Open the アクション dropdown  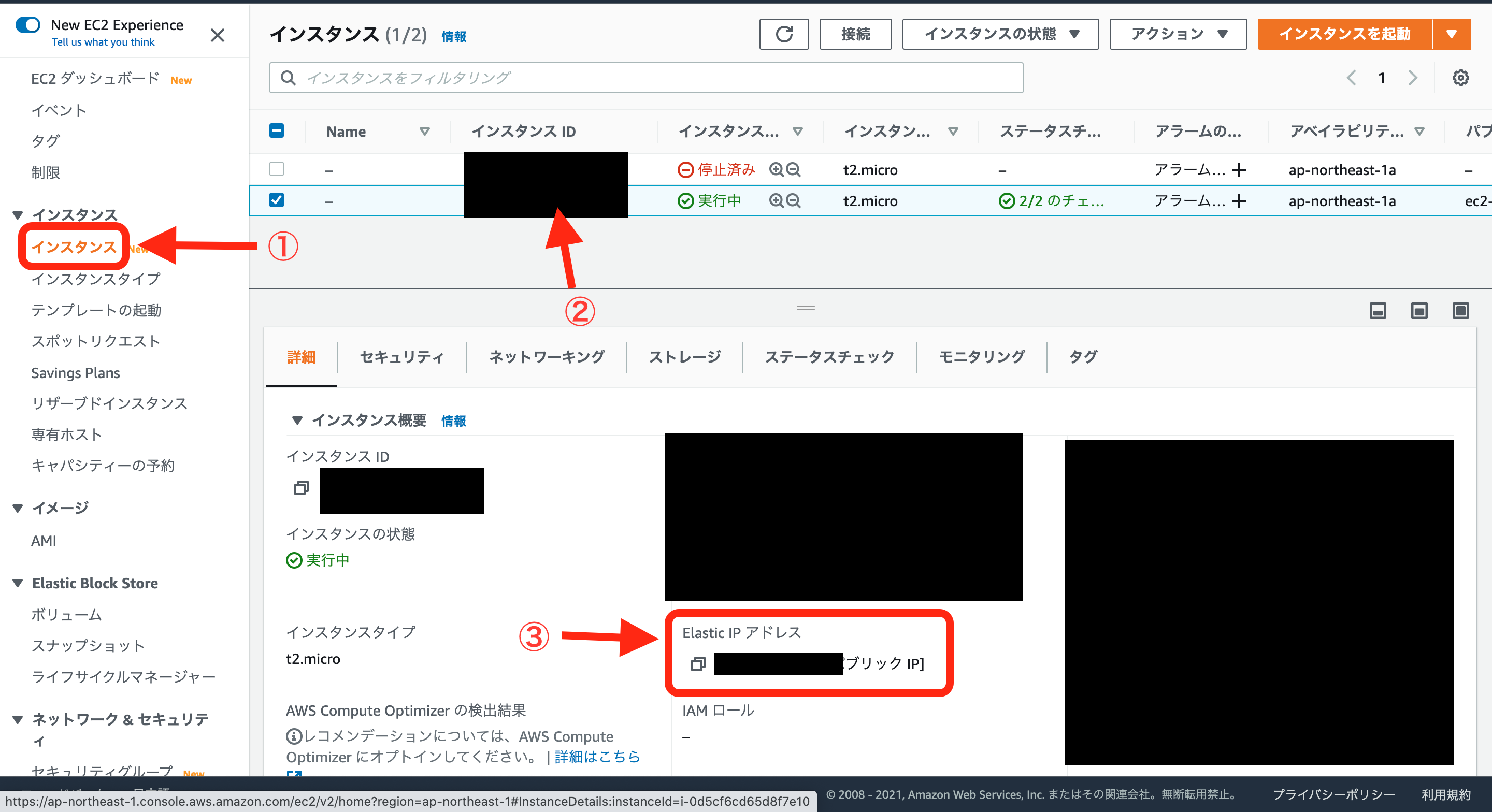pyautogui.click(x=1177, y=34)
